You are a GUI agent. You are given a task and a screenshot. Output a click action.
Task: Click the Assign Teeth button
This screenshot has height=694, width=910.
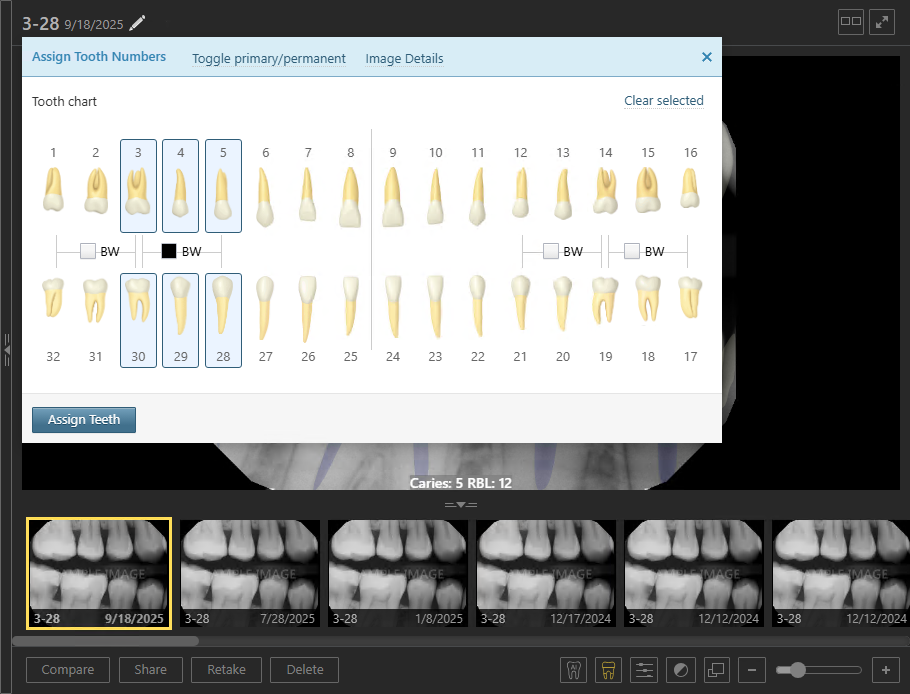click(x=84, y=420)
